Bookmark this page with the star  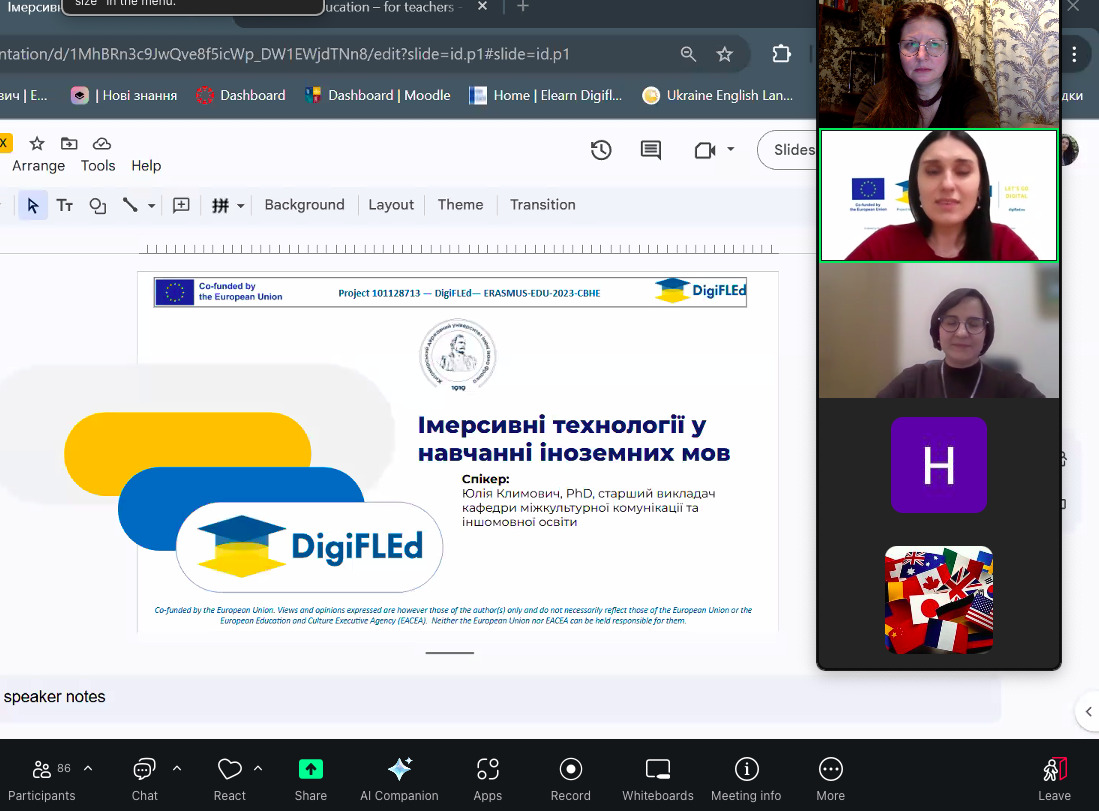coord(725,54)
